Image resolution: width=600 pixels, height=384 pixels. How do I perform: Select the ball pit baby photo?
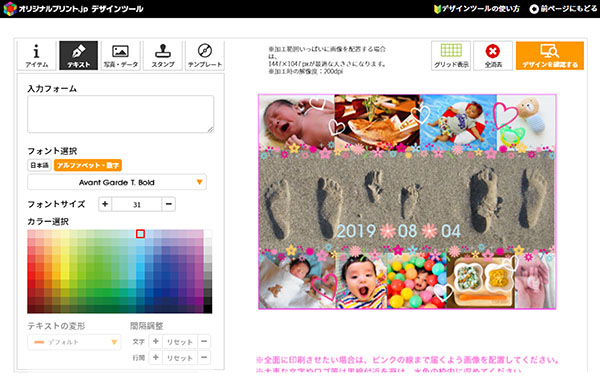(x=416, y=281)
